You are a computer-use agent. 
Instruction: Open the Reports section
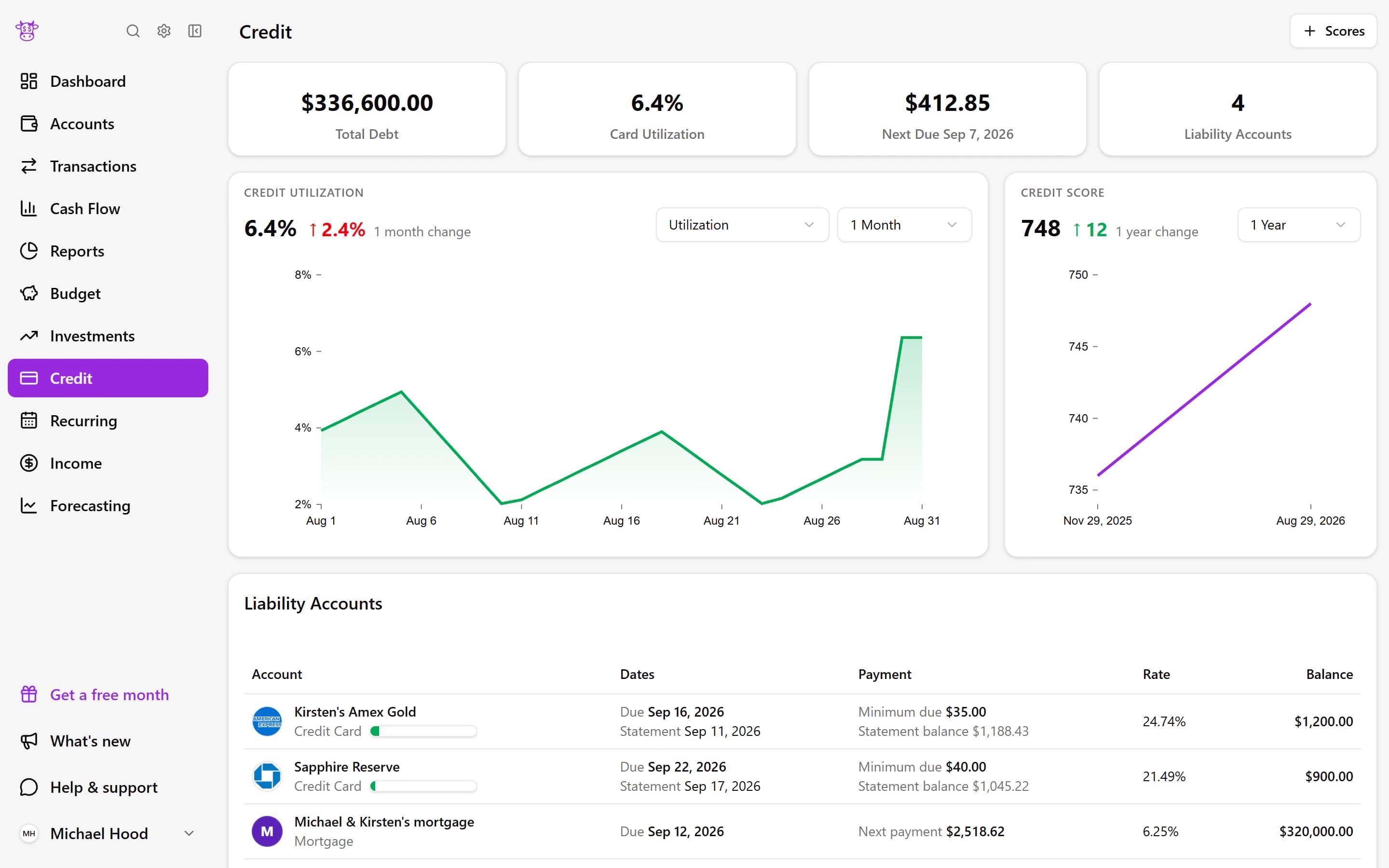(x=108, y=251)
